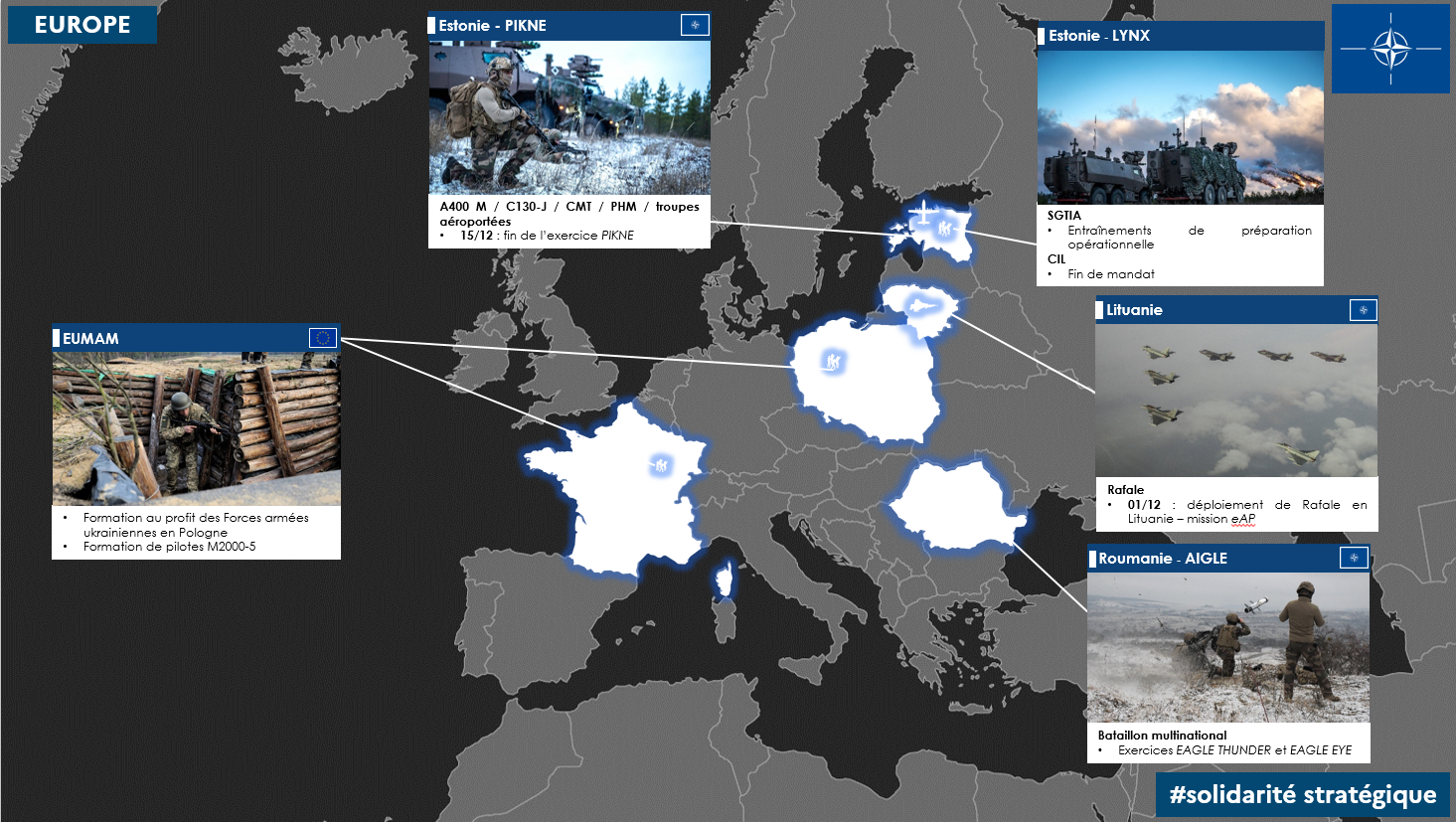Click 'Exercices EAGLE THUNDER et EAGLE EYE' bullet

point(1234,750)
